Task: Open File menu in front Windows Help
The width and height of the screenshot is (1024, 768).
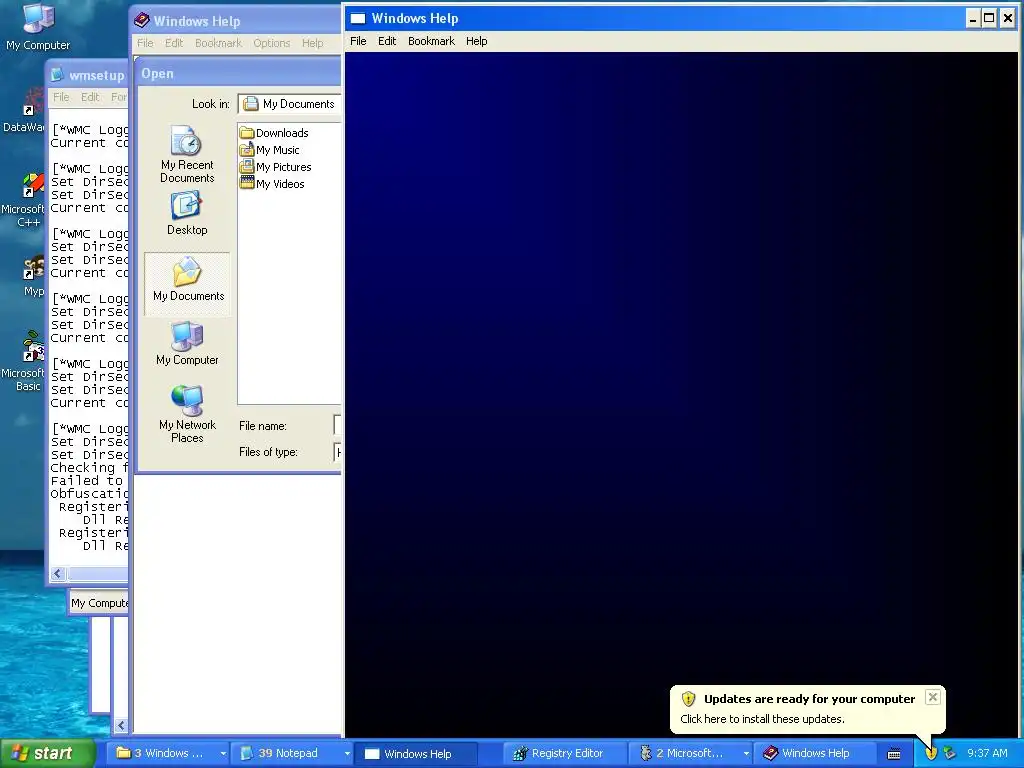Action: (358, 41)
